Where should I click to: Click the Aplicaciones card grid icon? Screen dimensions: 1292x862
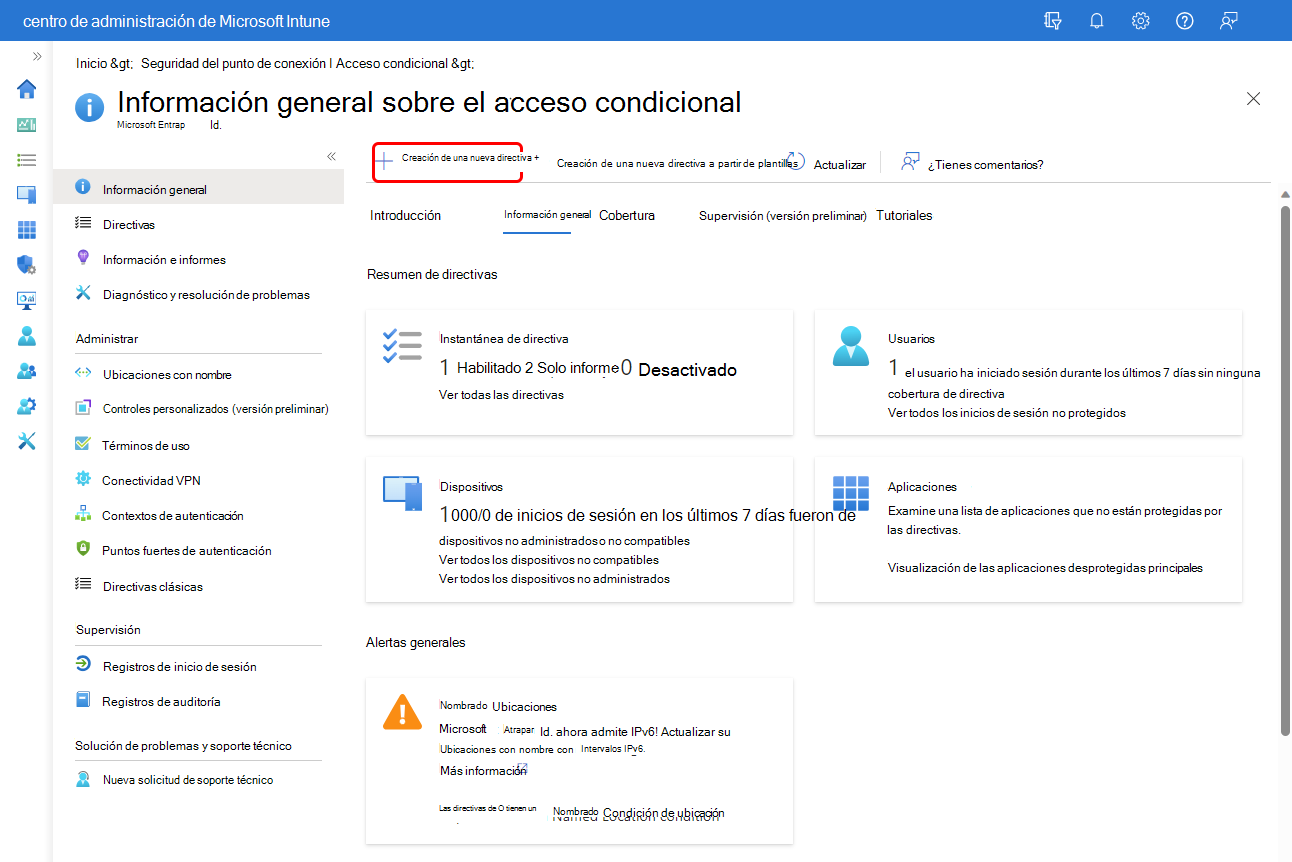click(851, 493)
